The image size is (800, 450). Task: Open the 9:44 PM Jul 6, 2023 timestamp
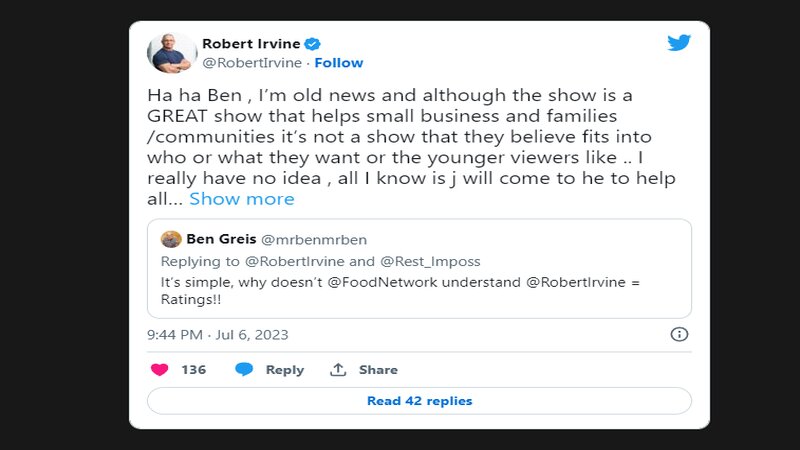217,335
